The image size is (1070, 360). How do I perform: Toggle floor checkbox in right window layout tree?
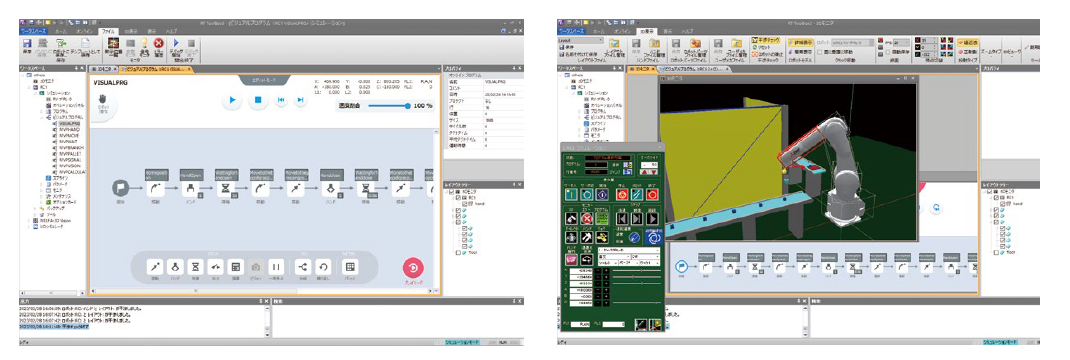pos(997,253)
